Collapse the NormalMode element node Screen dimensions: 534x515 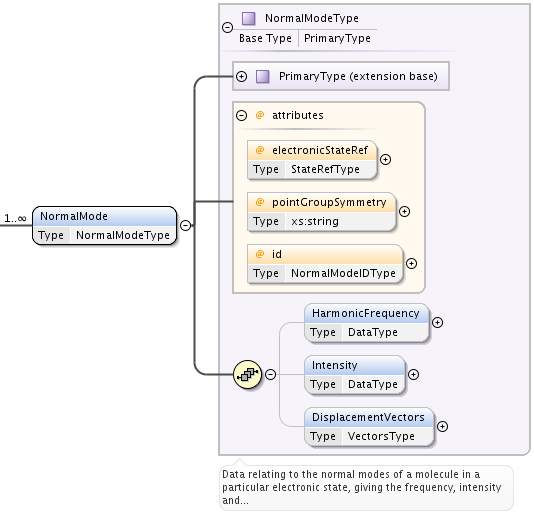[x=185, y=225]
